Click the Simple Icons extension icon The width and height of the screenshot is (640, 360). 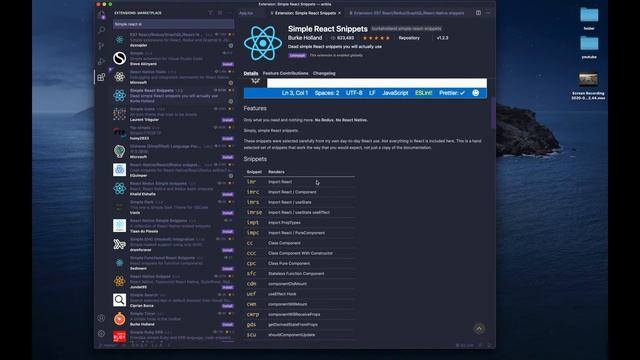click(120, 114)
